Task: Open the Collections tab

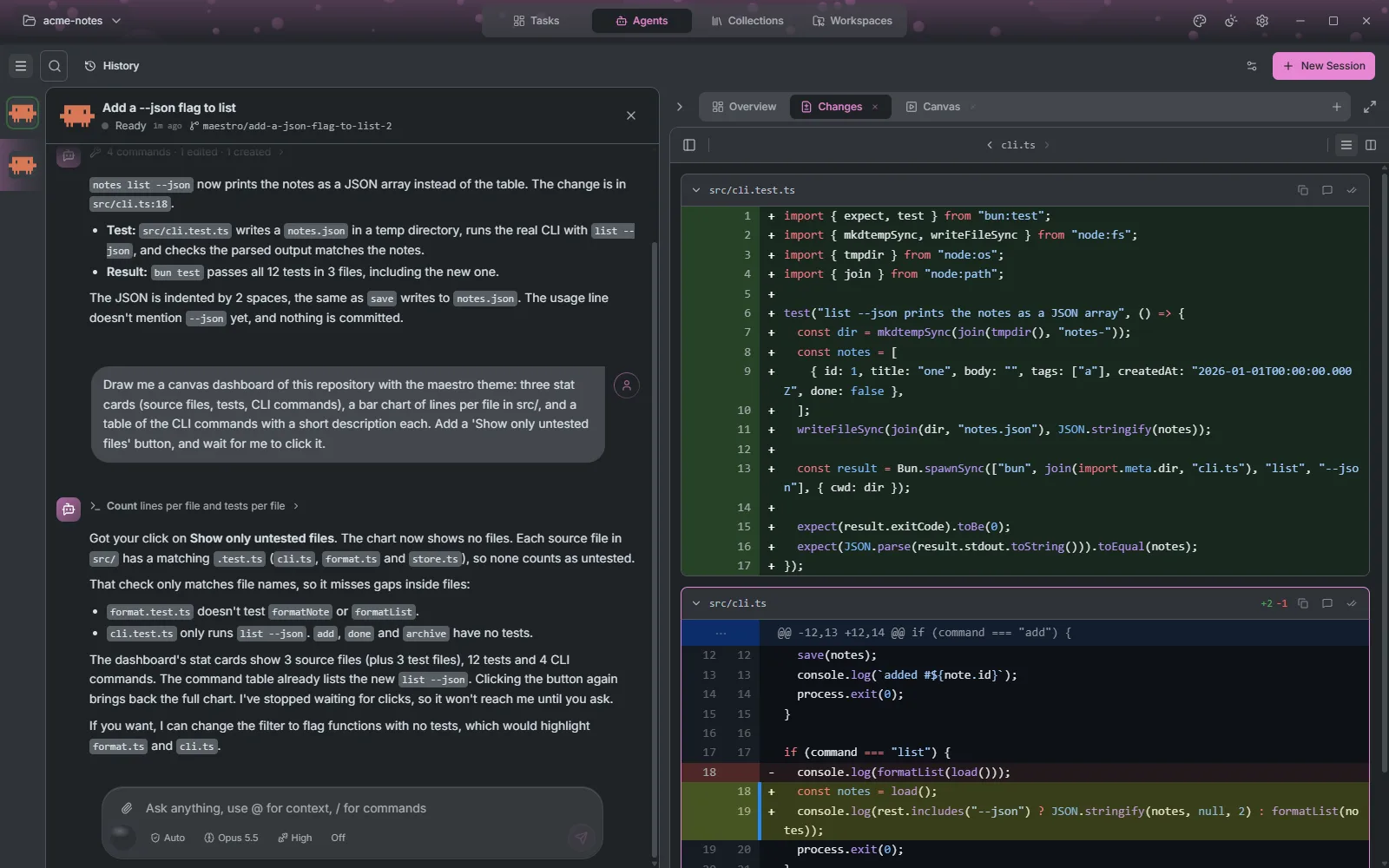Action: coord(747,21)
